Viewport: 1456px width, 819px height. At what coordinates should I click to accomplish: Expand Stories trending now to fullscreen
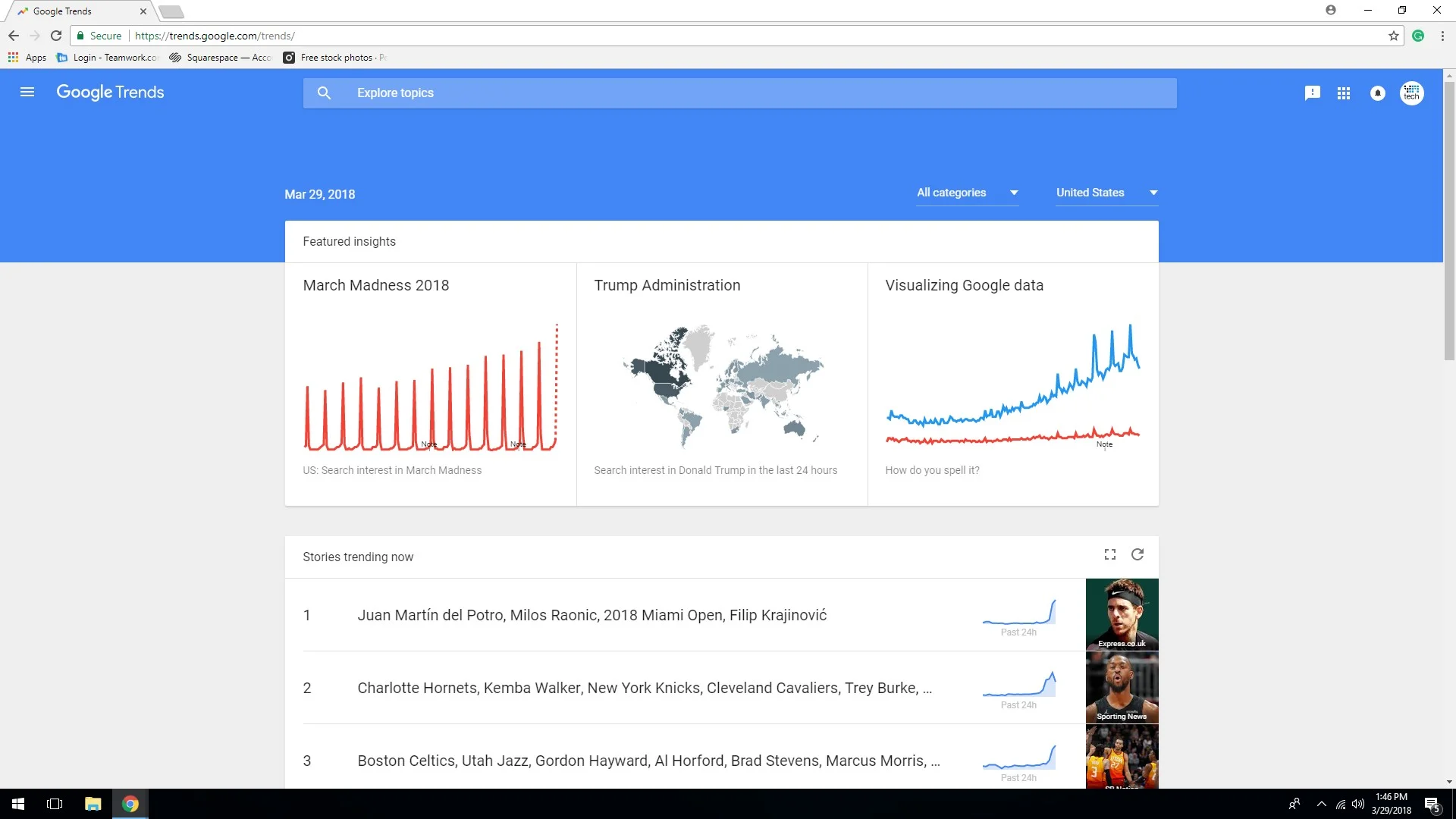pyautogui.click(x=1110, y=554)
